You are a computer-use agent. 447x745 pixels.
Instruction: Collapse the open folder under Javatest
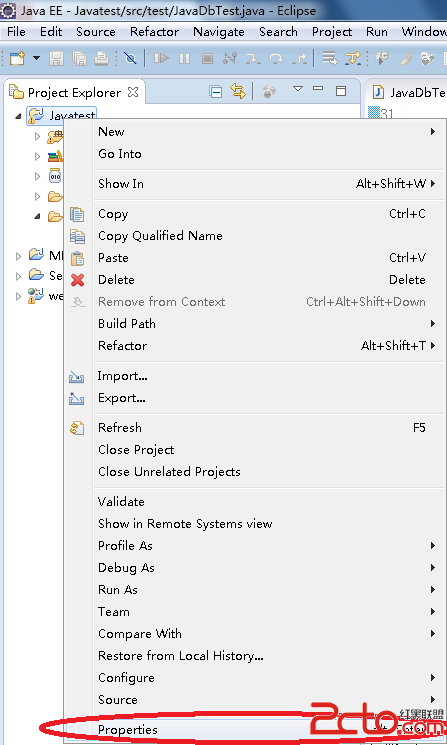coord(38,216)
